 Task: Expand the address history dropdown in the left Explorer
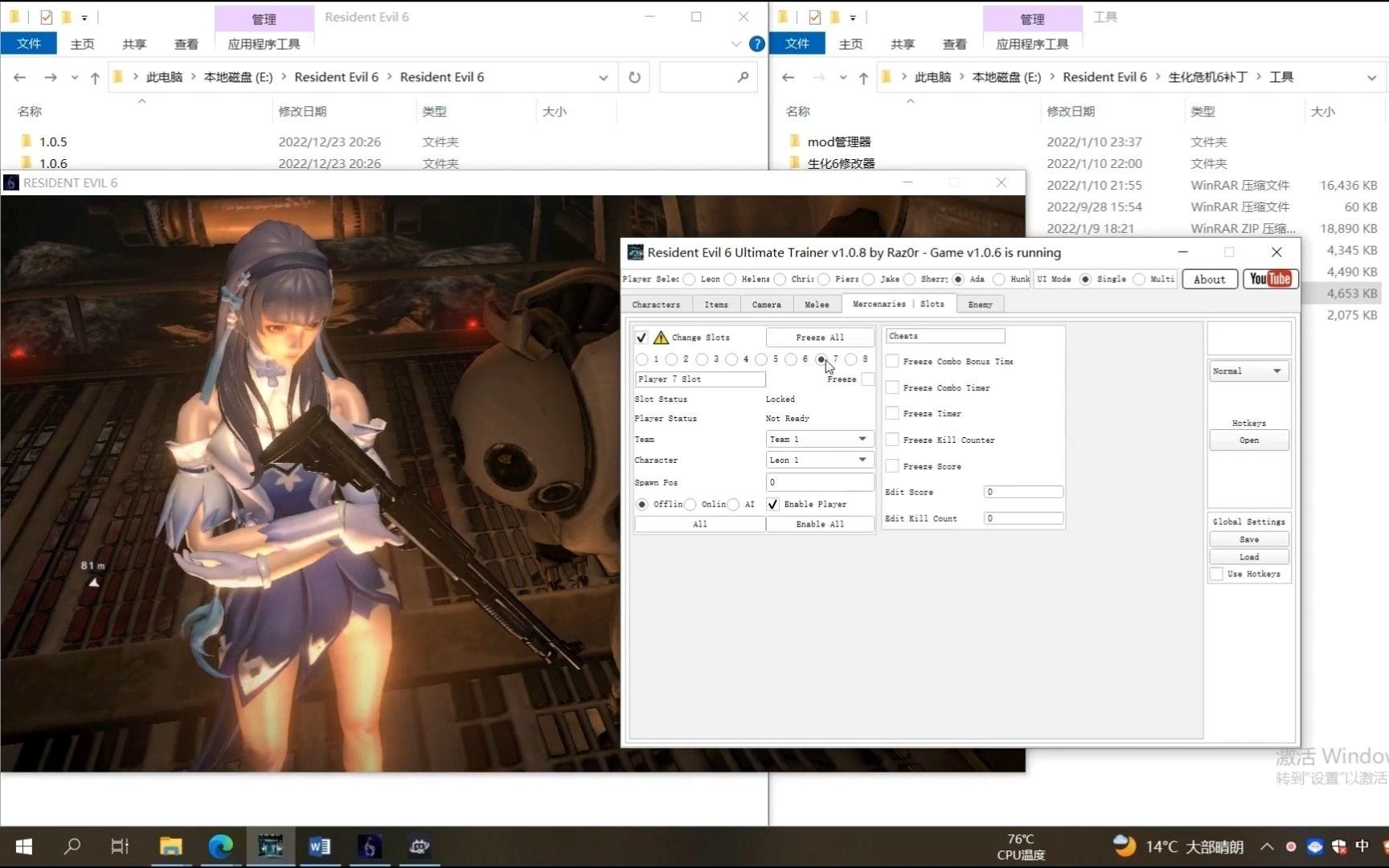point(603,77)
